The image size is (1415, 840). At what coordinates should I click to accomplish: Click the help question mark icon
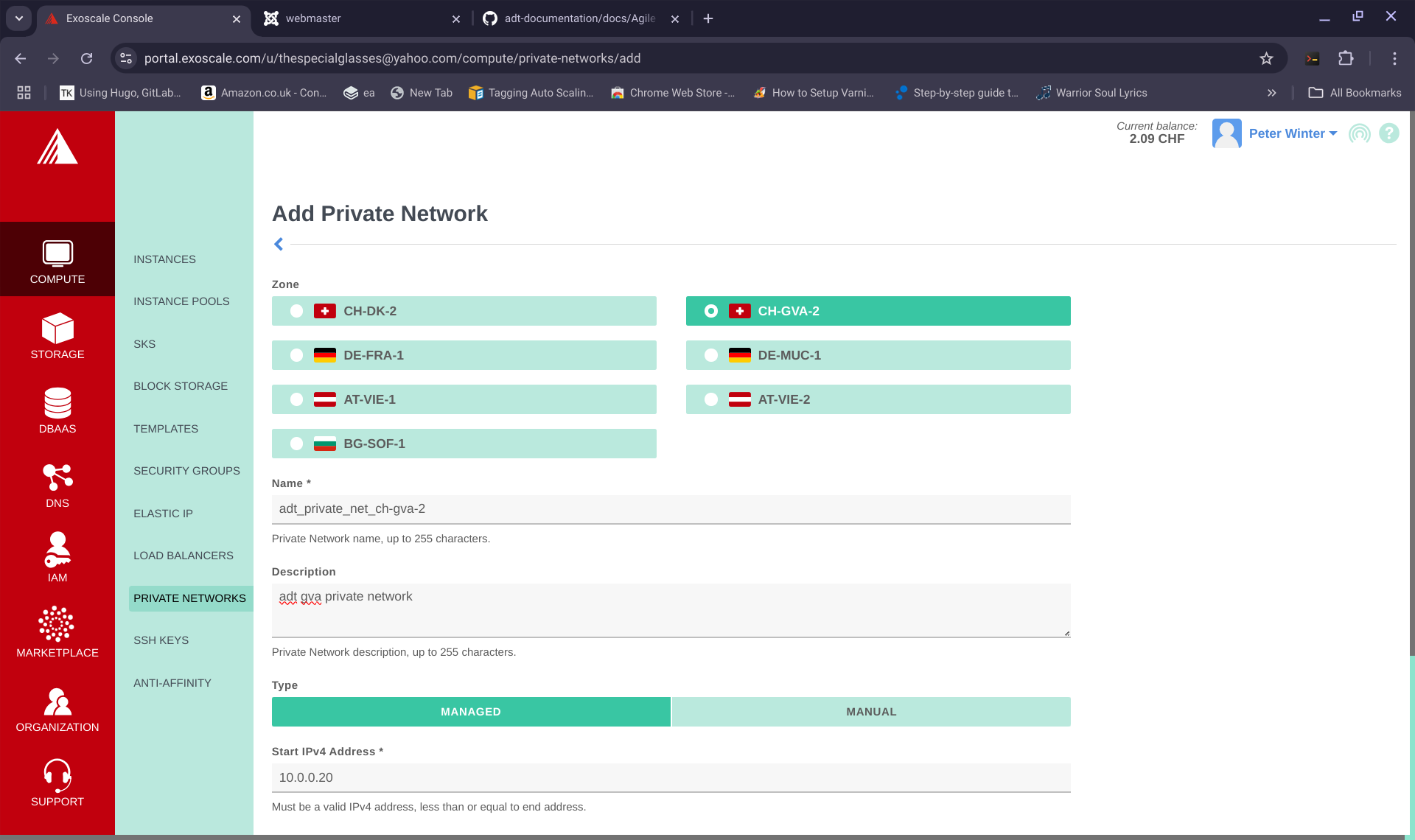[x=1388, y=133]
